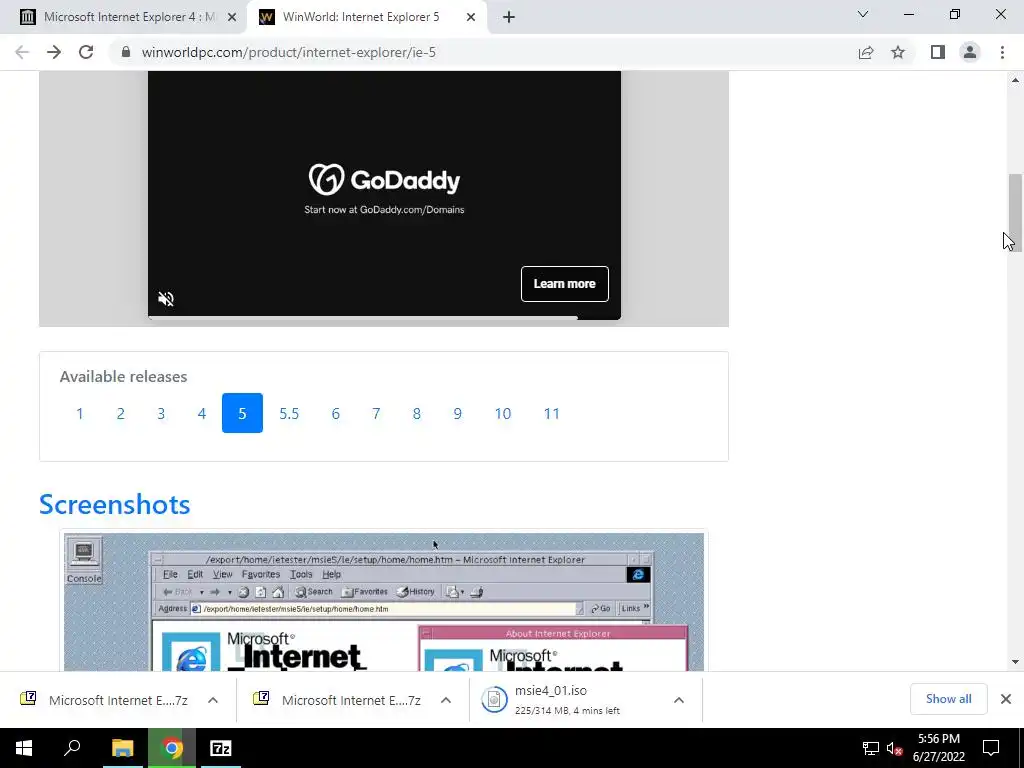Open the Chrome profile menu

coord(970,52)
